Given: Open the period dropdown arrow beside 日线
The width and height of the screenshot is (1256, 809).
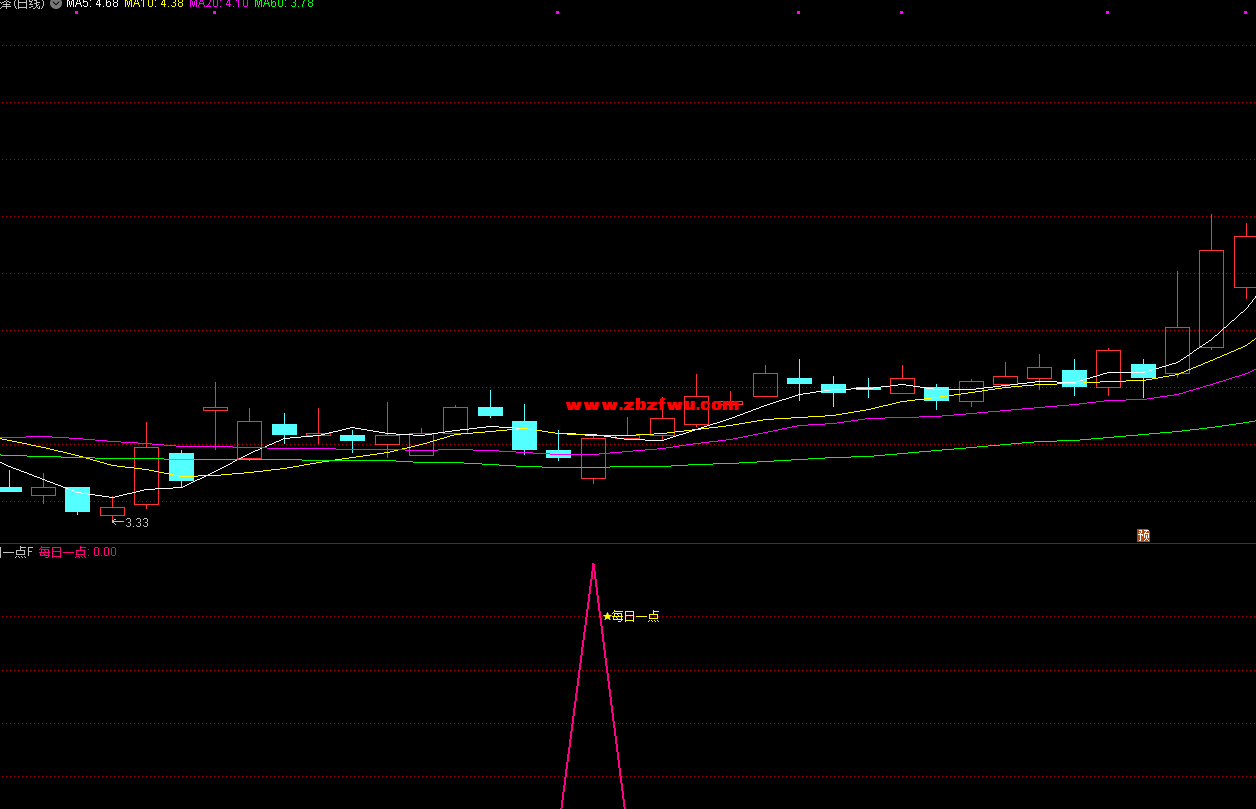Looking at the screenshot, I should 56,4.
